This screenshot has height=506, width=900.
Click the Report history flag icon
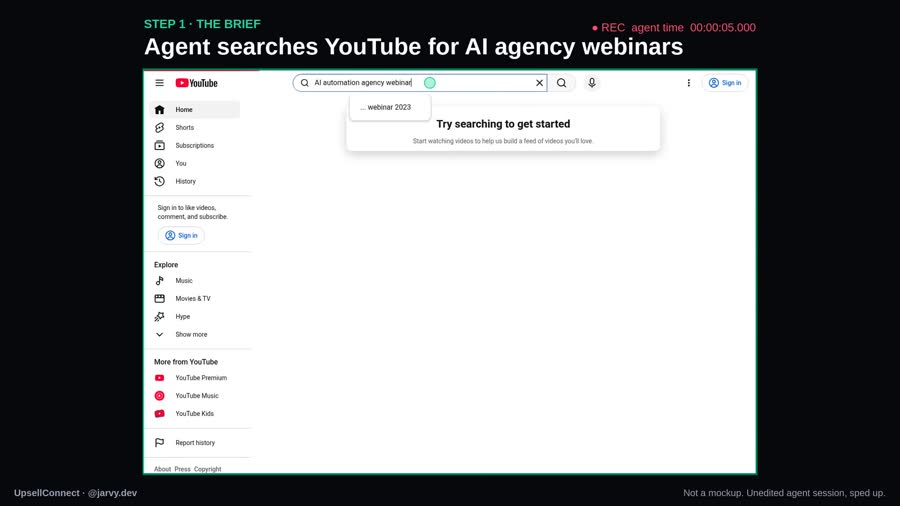coord(160,443)
